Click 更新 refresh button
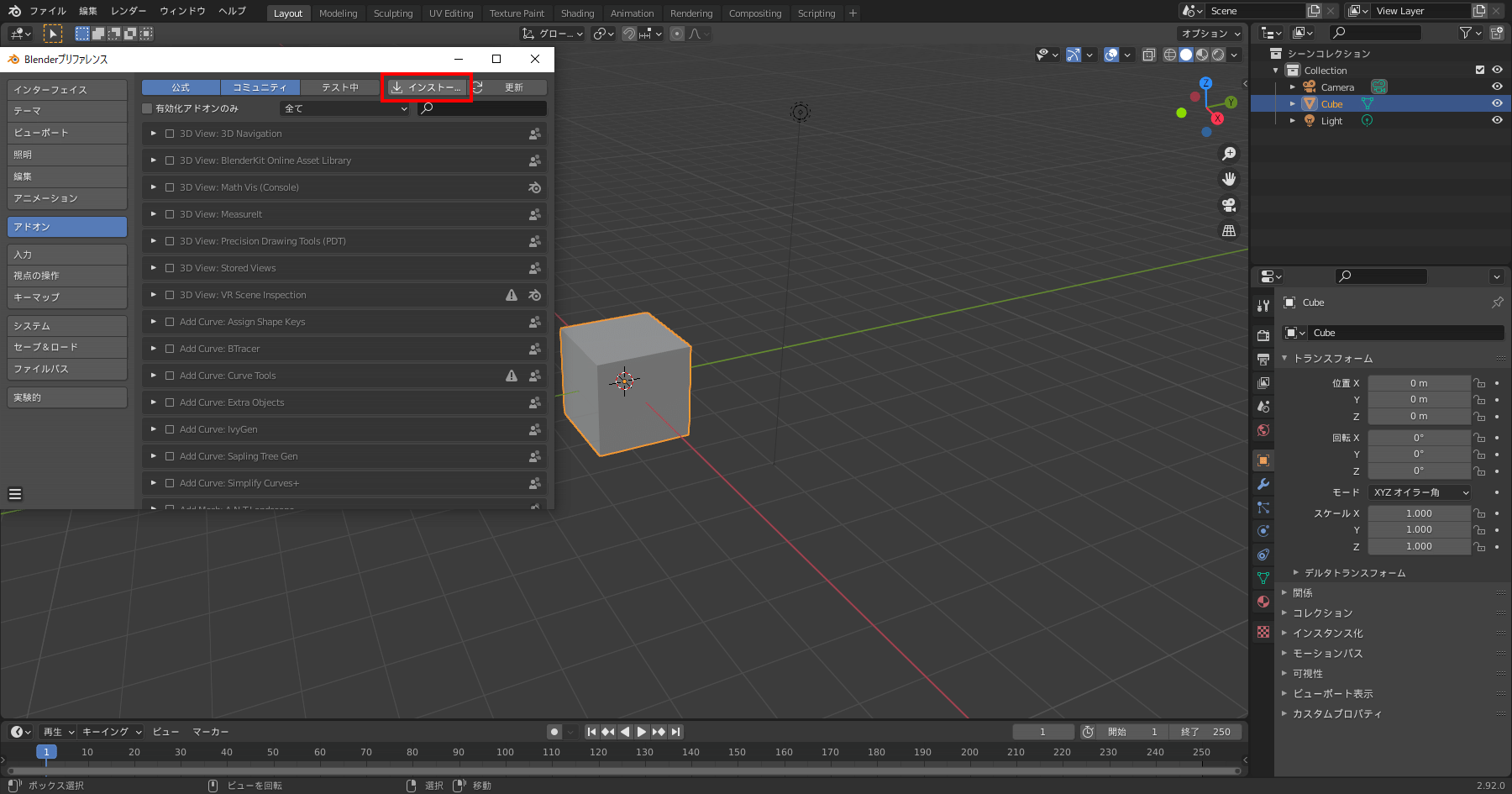 point(514,87)
